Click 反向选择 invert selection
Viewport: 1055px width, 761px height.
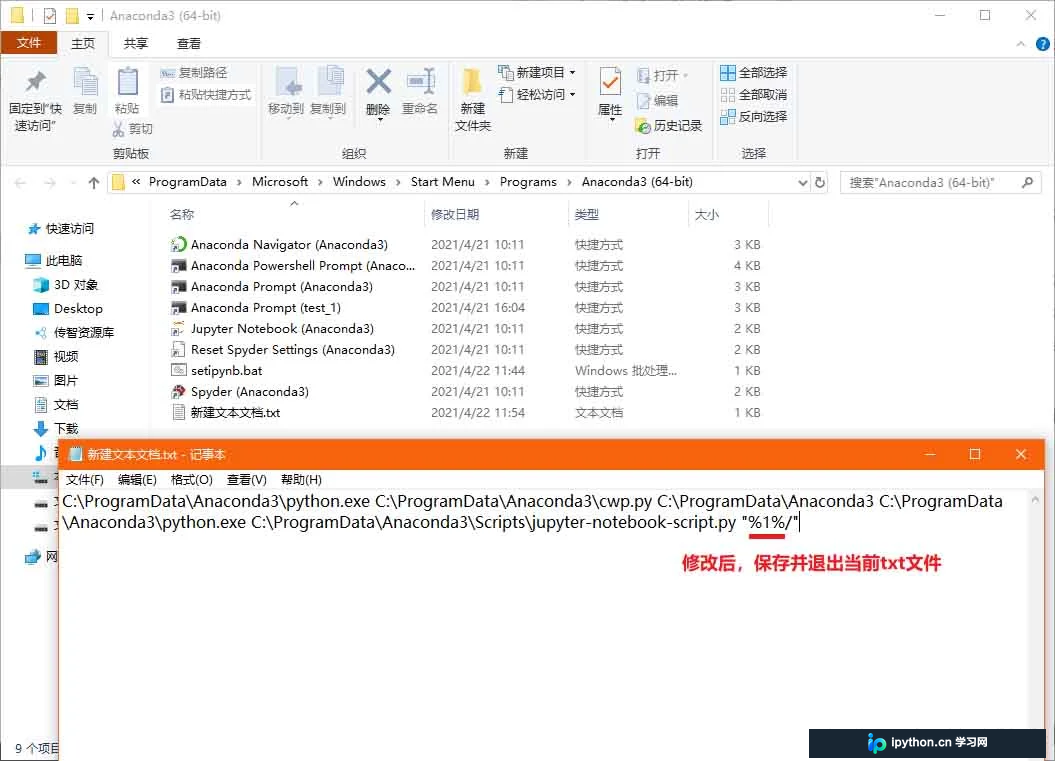pyautogui.click(x=754, y=117)
